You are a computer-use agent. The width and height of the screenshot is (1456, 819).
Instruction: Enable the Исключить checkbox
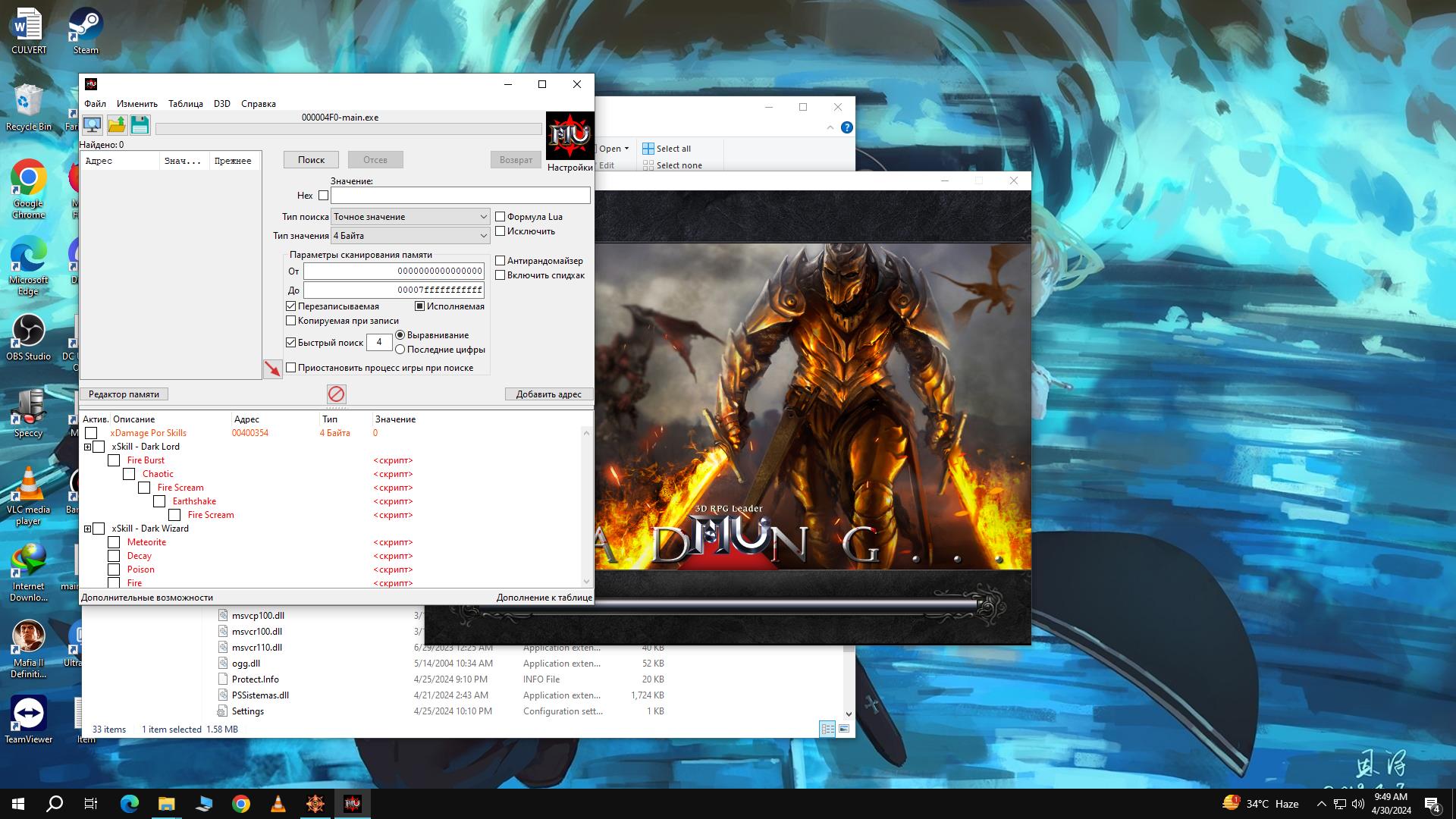500,231
